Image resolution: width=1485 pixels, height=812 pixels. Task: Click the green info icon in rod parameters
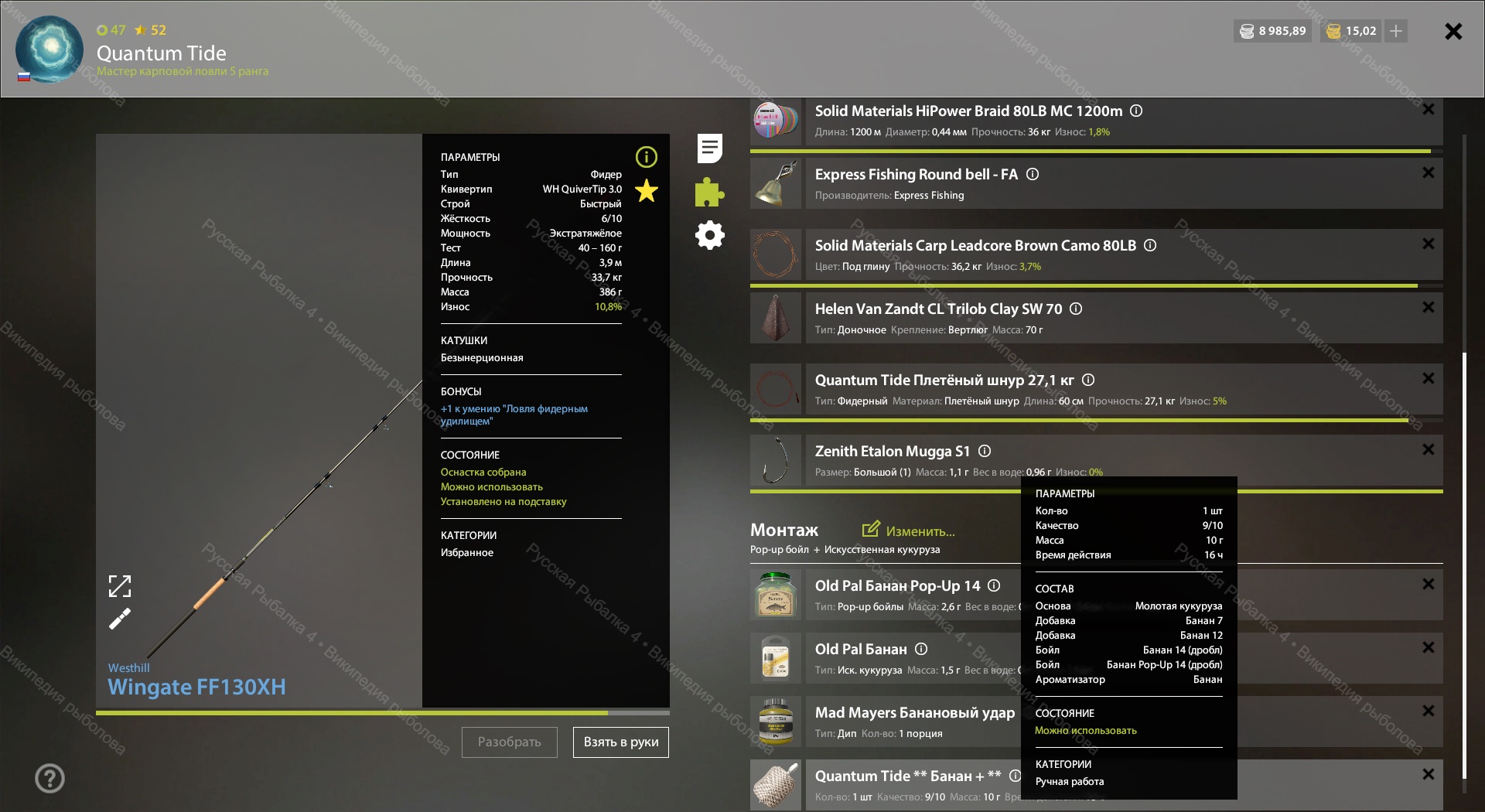[x=647, y=157]
